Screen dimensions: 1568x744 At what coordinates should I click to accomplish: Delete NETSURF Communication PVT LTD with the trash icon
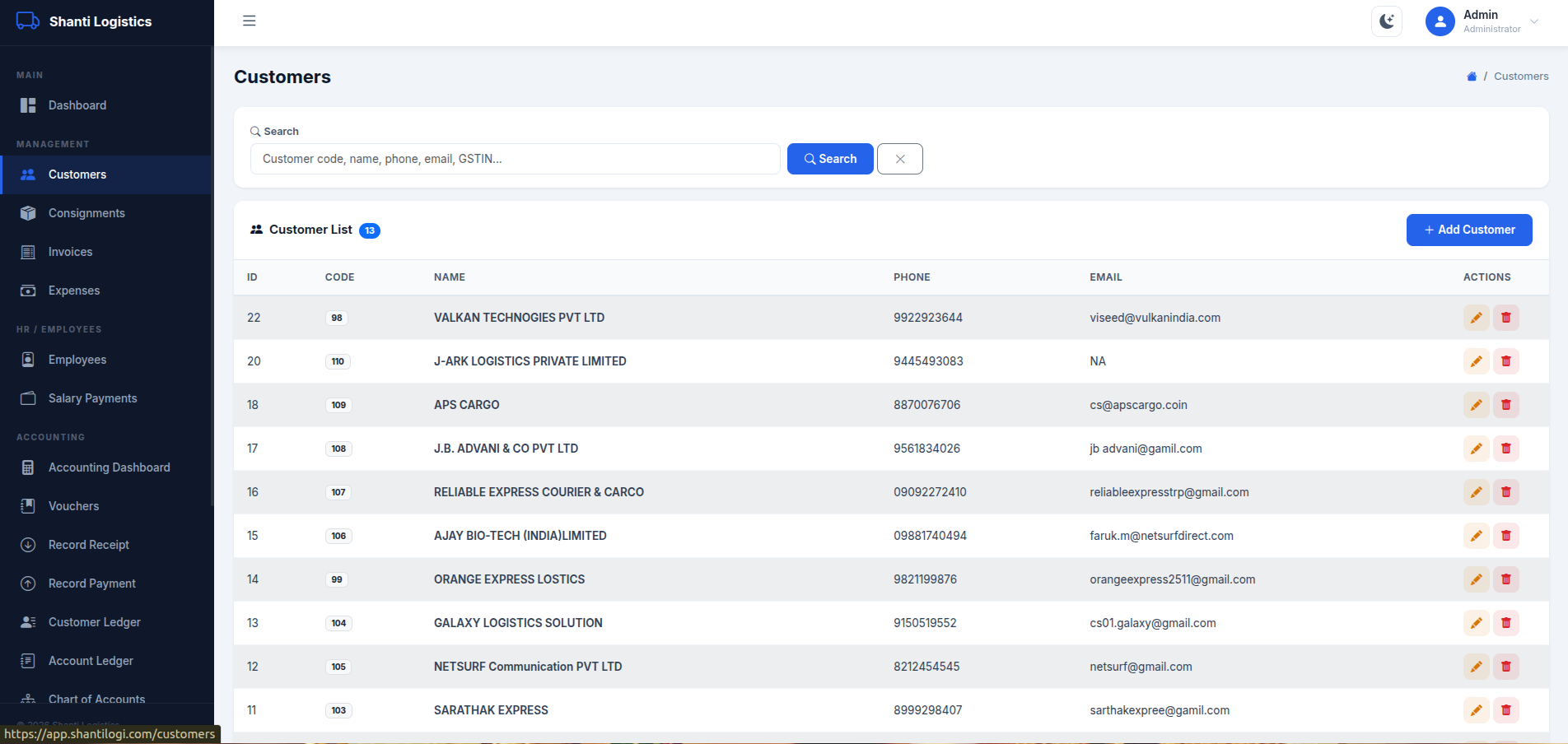click(1506, 667)
